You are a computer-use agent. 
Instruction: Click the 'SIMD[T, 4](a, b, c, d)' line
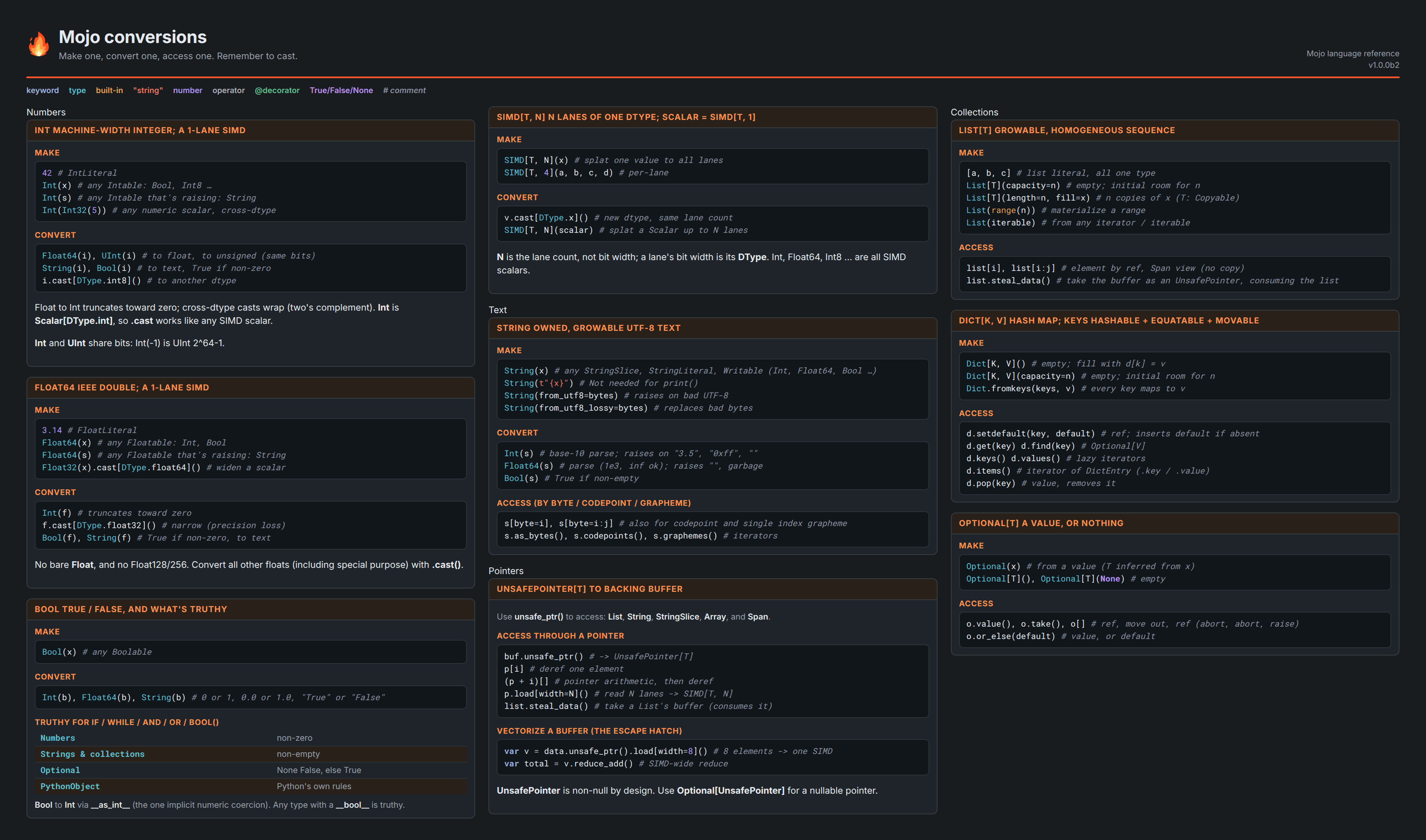(586, 172)
